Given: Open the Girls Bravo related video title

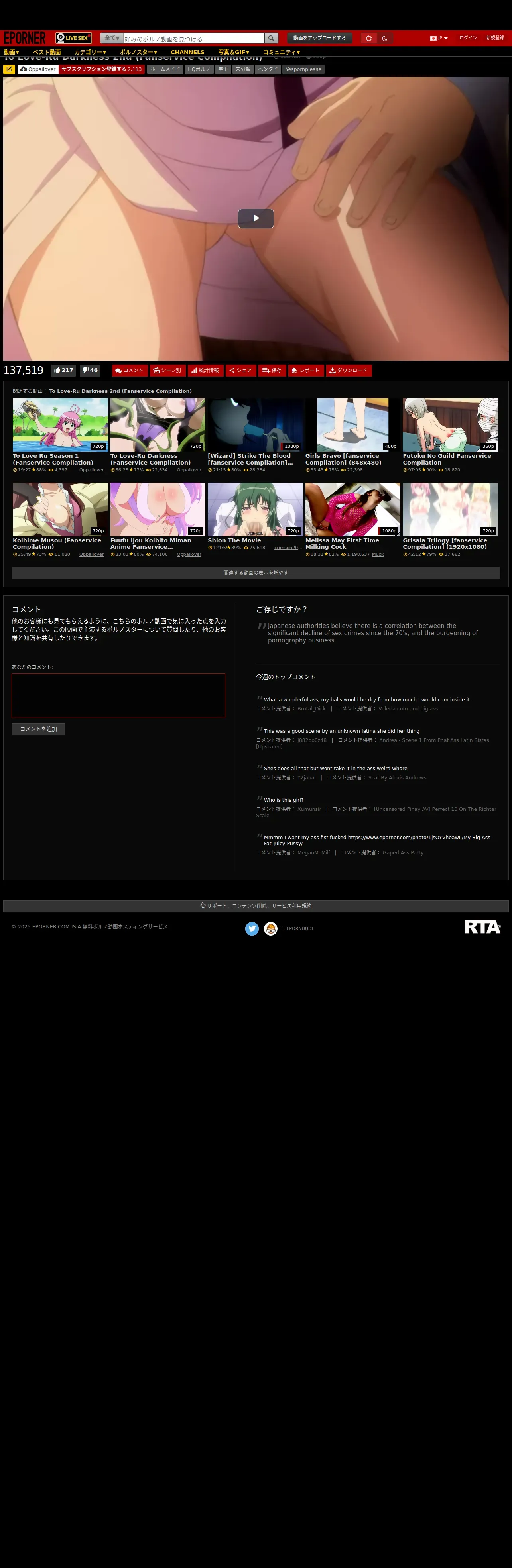Looking at the screenshot, I should [343, 459].
